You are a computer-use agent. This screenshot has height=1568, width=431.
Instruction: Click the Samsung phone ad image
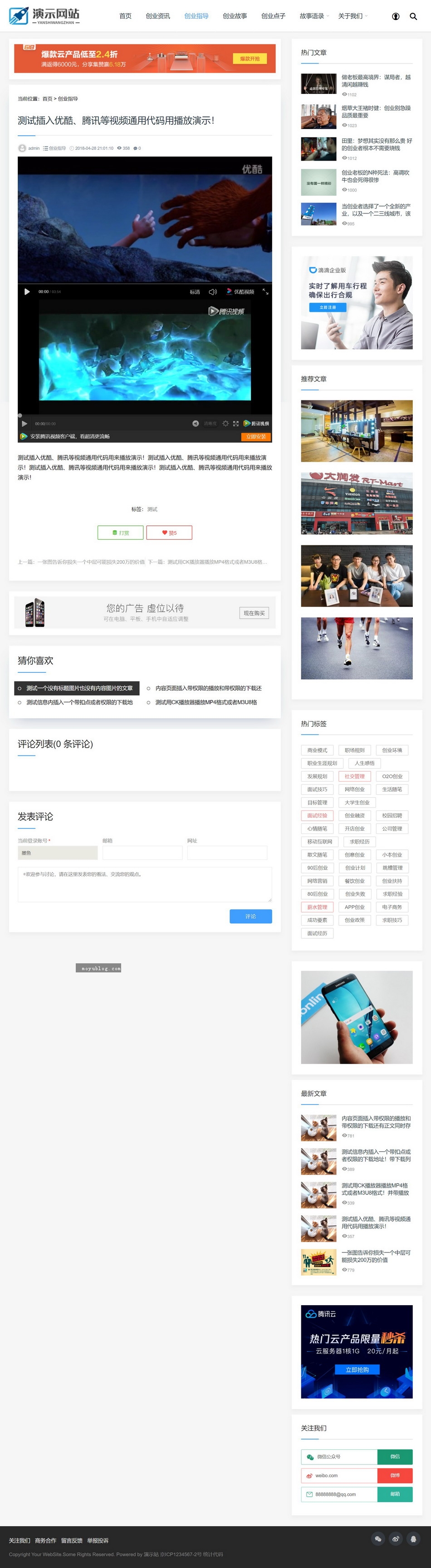[357, 1017]
